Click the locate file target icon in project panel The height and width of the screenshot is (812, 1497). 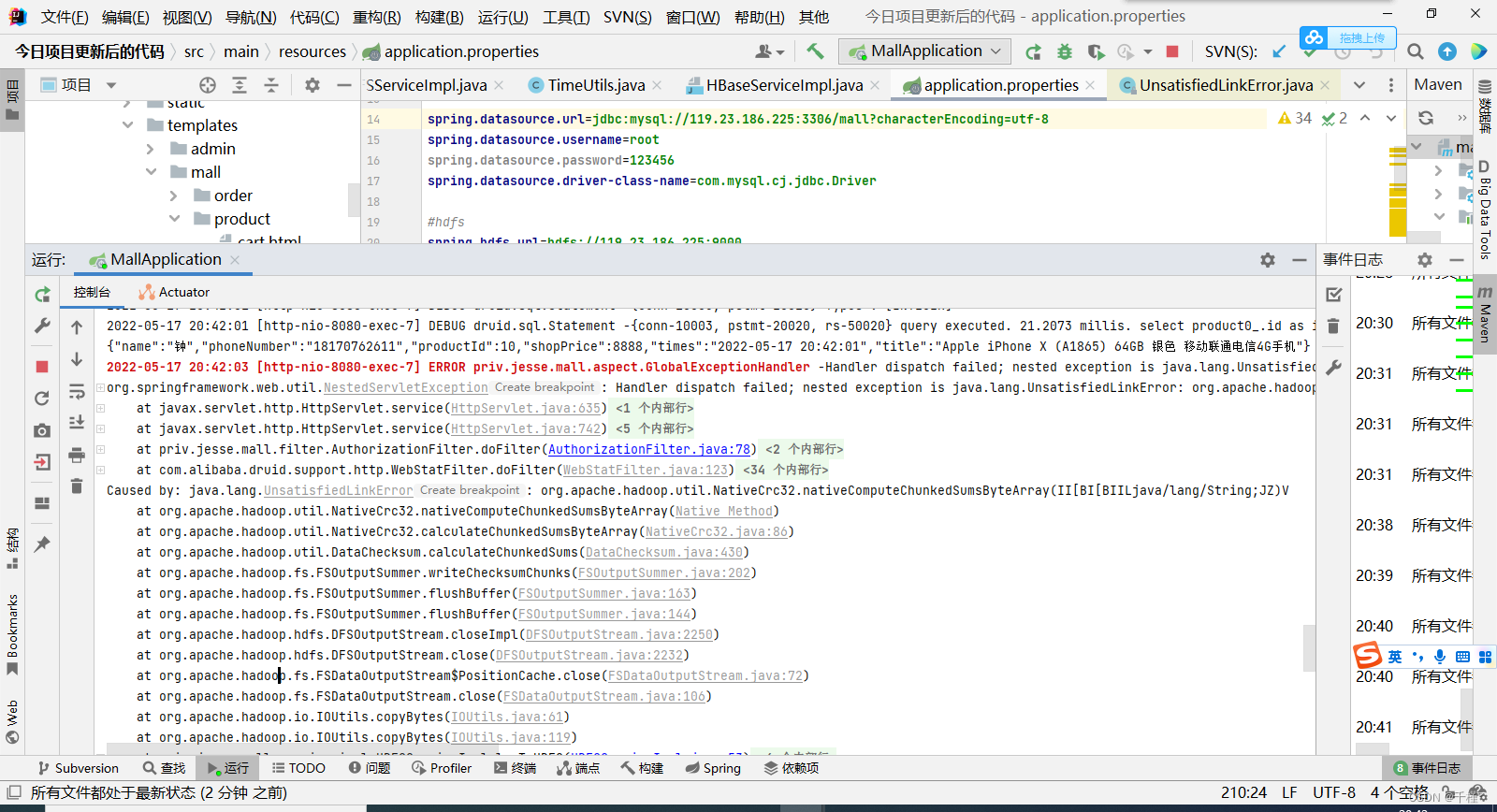click(208, 85)
